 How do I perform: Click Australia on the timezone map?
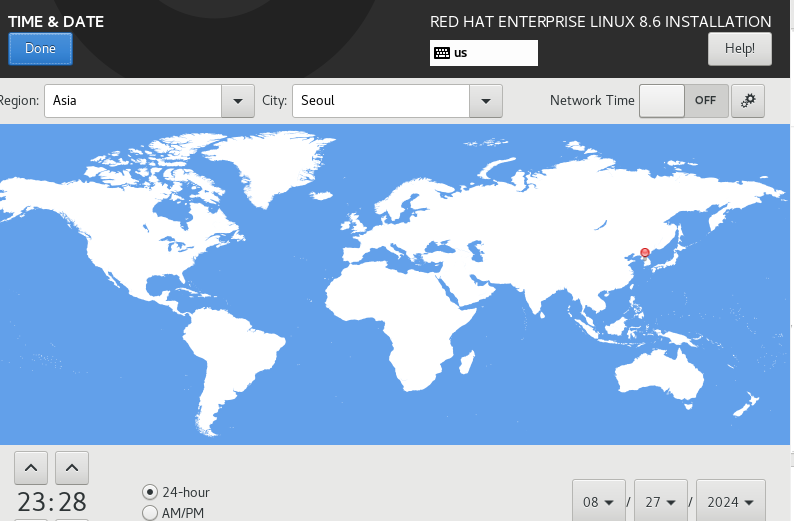coord(658,375)
